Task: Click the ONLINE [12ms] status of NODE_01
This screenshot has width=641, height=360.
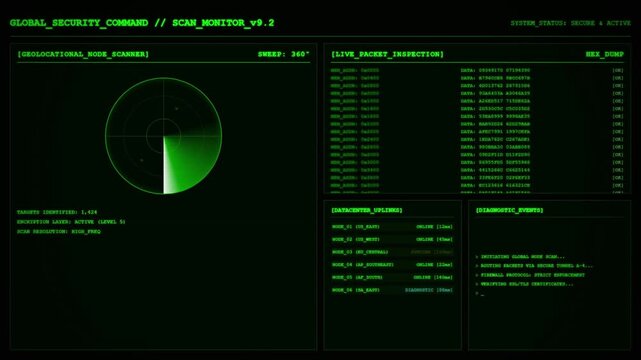Action: (434, 226)
